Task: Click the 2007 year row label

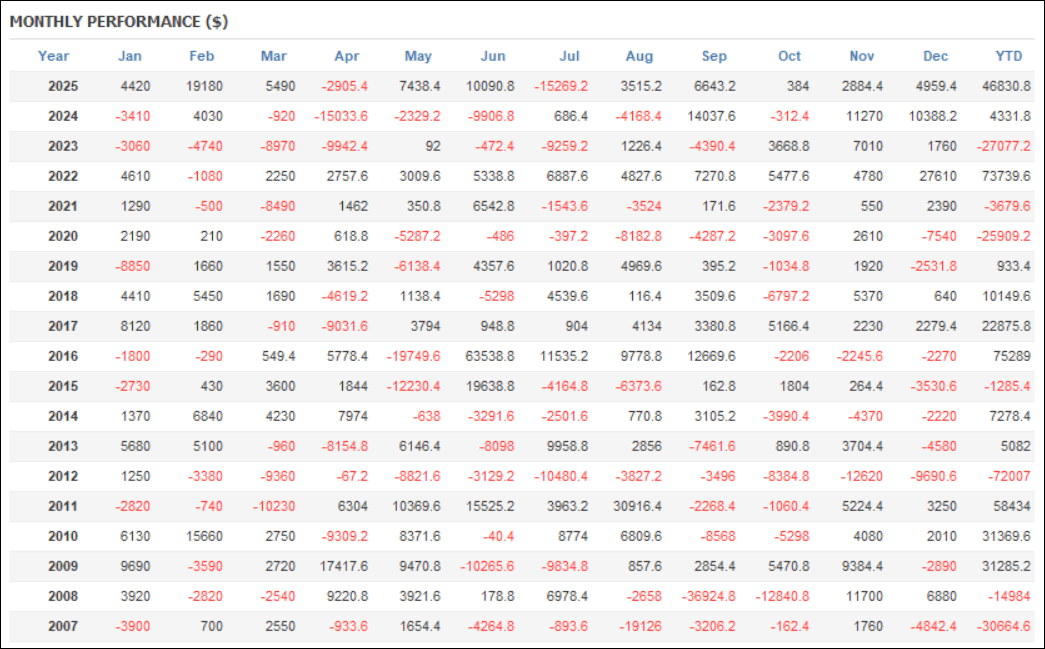Action: pos(63,626)
